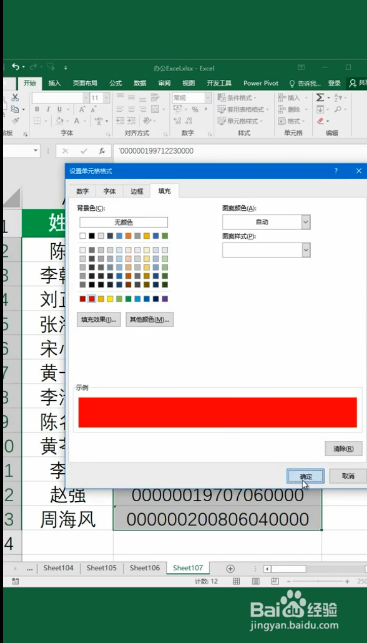Toggle Underline formatting in ribbon

(59, 109)
